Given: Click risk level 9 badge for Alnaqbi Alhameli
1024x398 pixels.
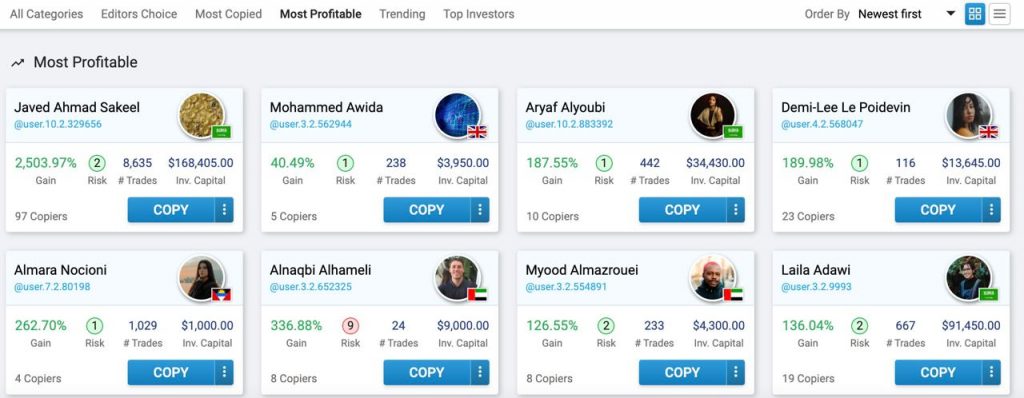Looking at the screenshot, I should coord(351,325).
